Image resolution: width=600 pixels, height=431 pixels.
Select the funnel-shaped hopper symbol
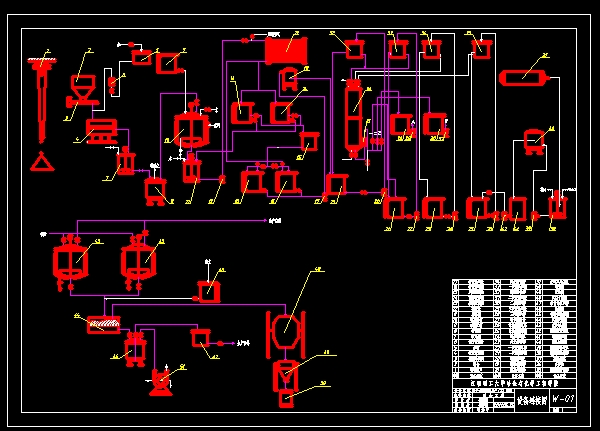[83, 87]
